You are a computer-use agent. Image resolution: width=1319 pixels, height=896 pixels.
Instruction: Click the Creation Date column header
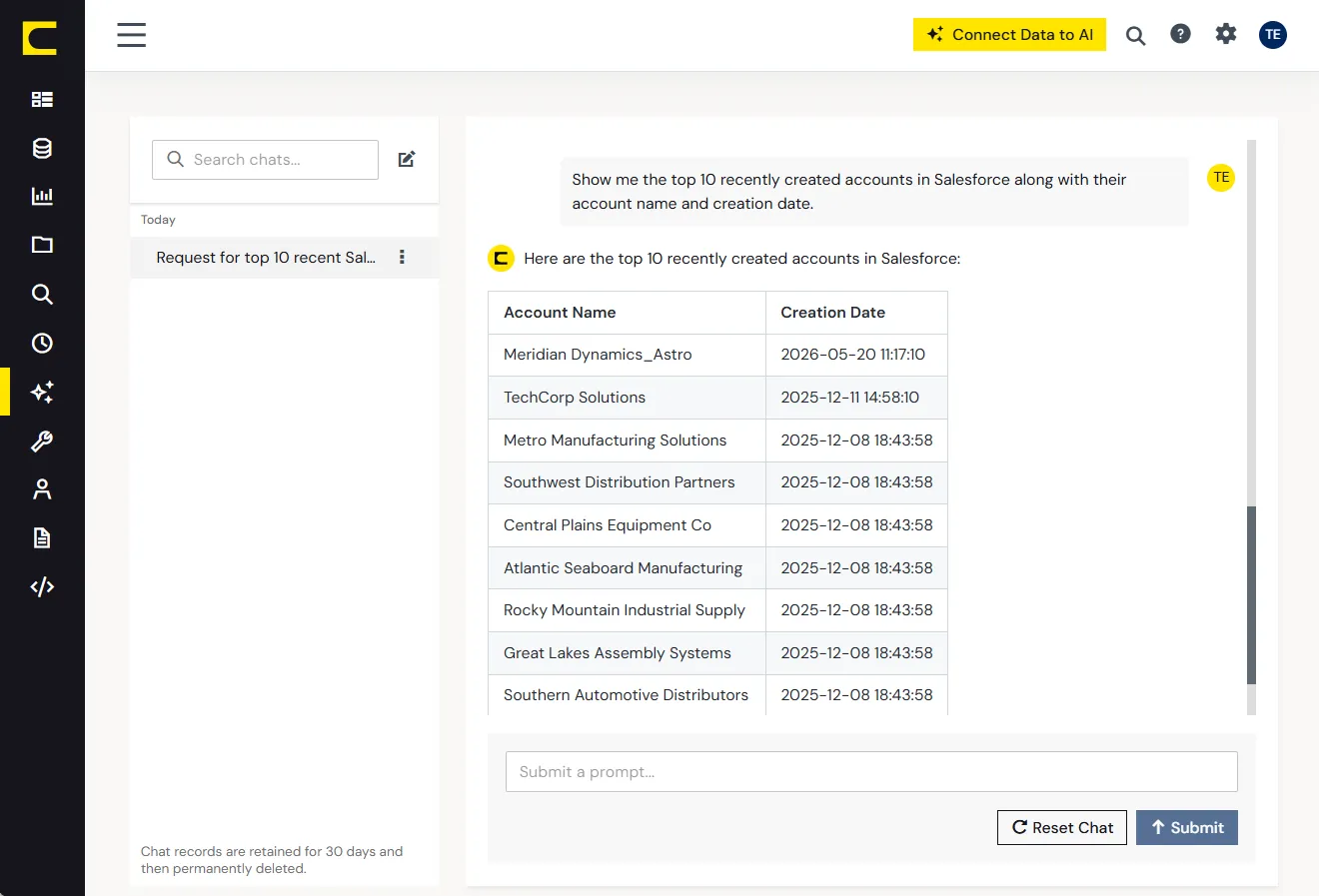pyautogui.click(x=856, y=313)
